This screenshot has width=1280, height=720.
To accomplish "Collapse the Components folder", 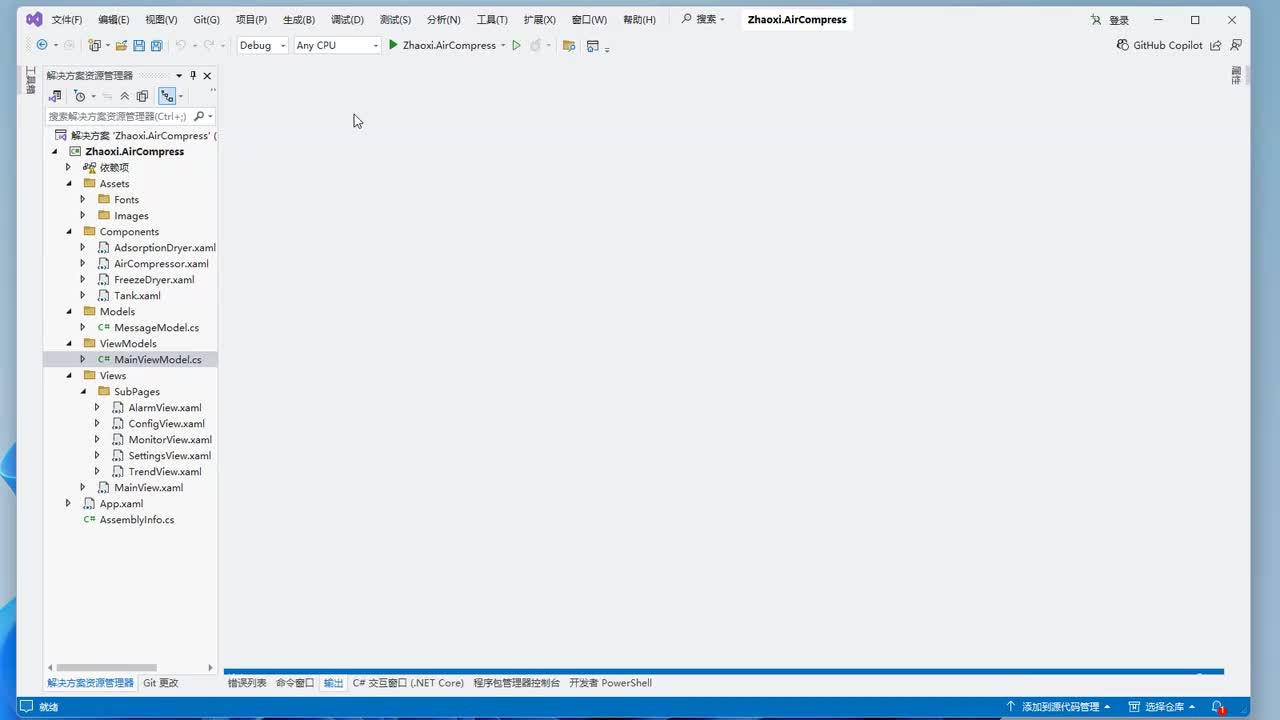I will click(x=69, y=232).
